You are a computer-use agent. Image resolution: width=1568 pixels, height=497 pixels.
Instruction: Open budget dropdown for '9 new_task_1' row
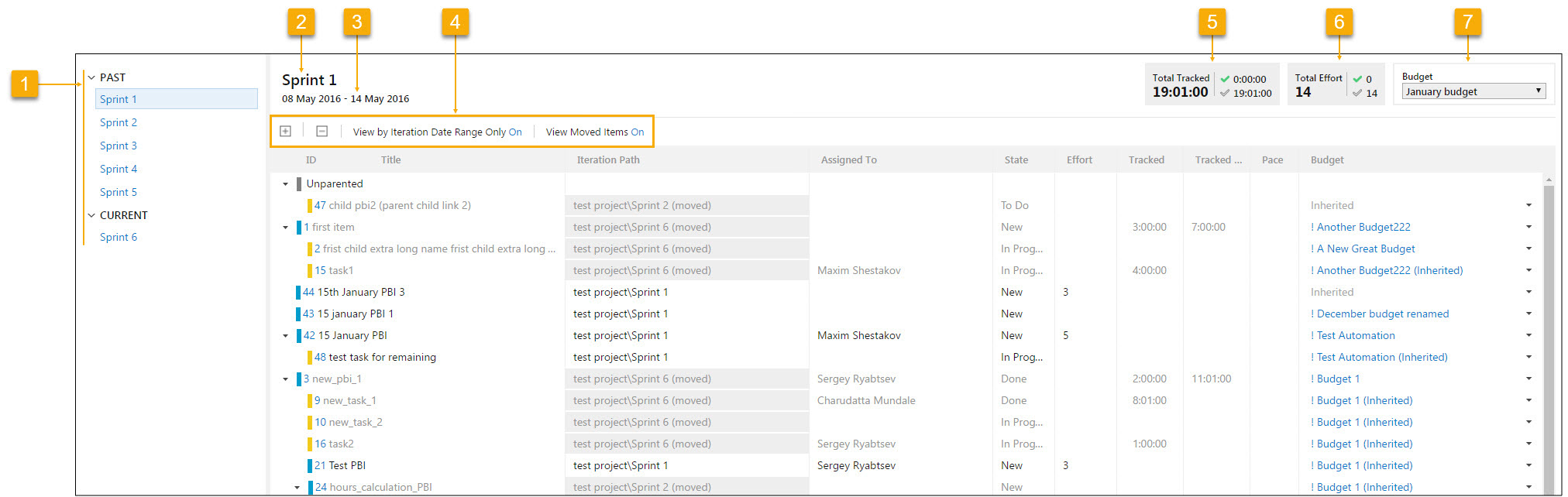tap(1528, 400)
